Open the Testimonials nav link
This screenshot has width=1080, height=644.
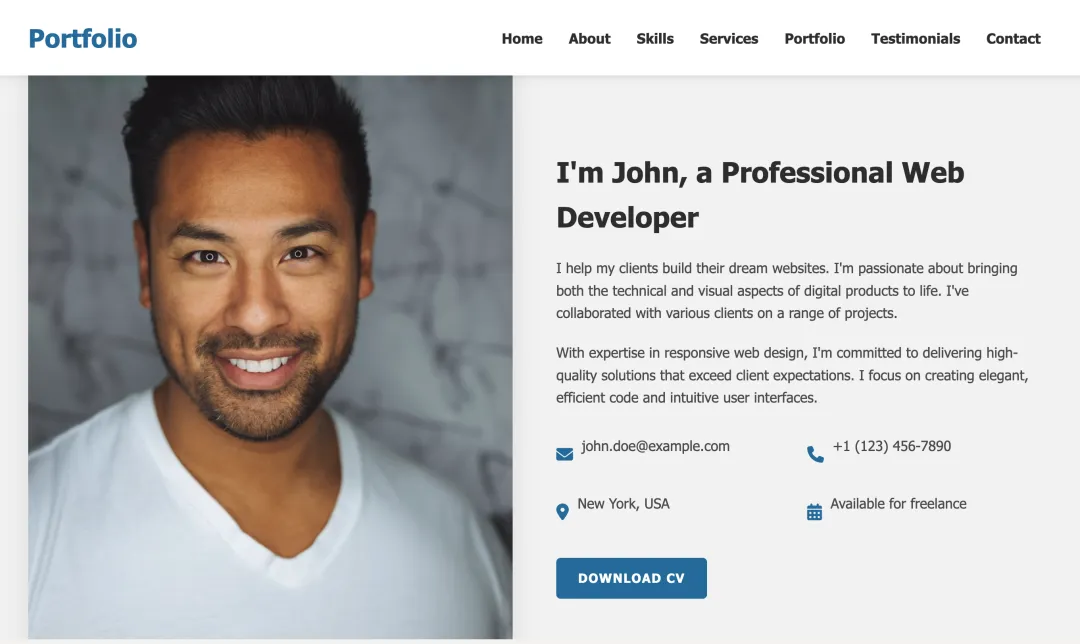[x=915, y=39]
